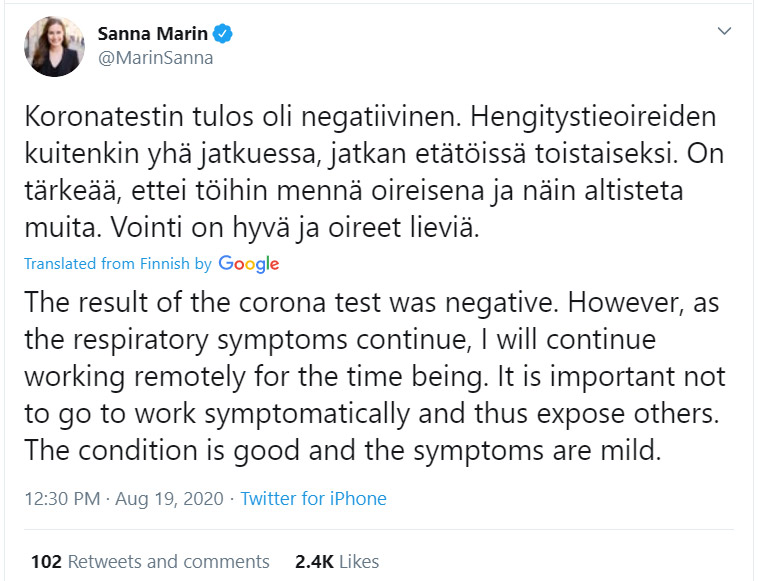This screenshot has height=581, width=758.
Task: Expand the tweet options chevron
Action: 725,32
